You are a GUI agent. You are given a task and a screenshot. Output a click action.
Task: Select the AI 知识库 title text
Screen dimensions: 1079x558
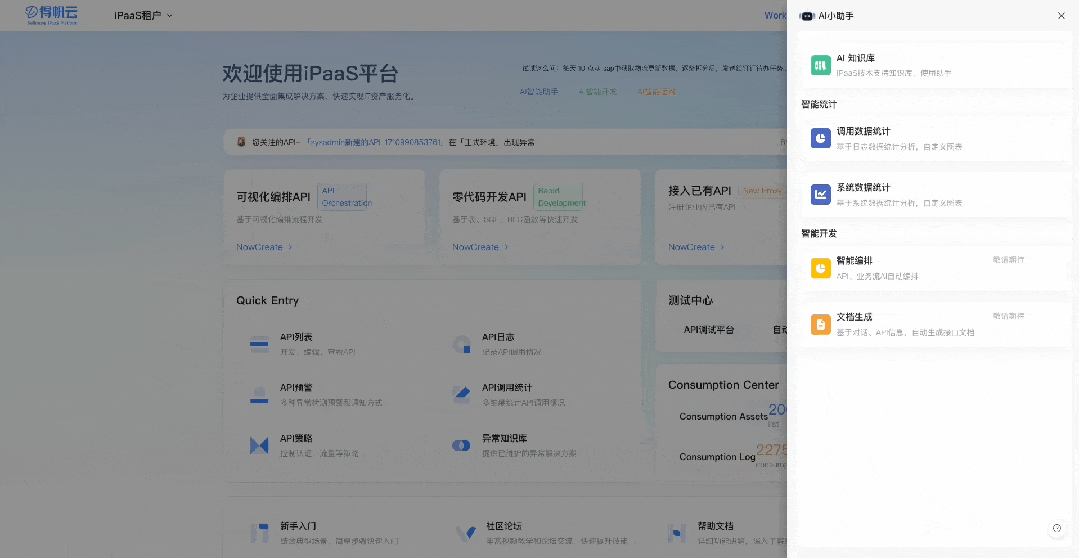point(855,58)
